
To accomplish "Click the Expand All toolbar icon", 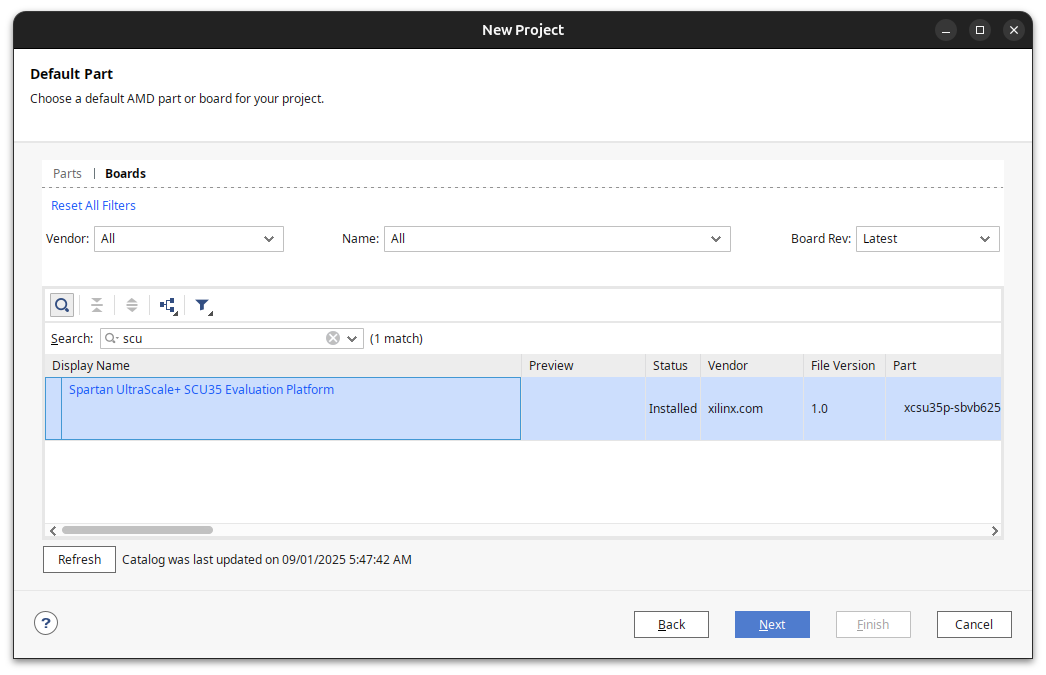I will click(x=131, y=305).
